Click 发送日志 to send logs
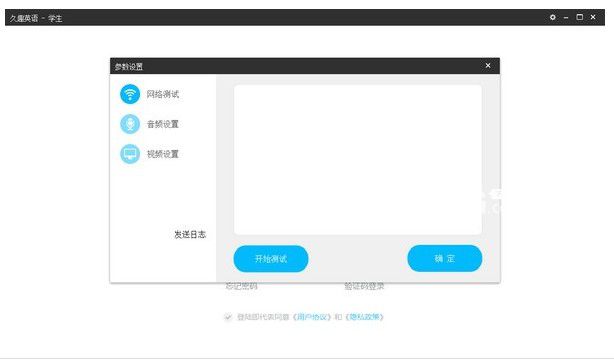The width and height of the screenshot is (614, 361). click(190, 235)
